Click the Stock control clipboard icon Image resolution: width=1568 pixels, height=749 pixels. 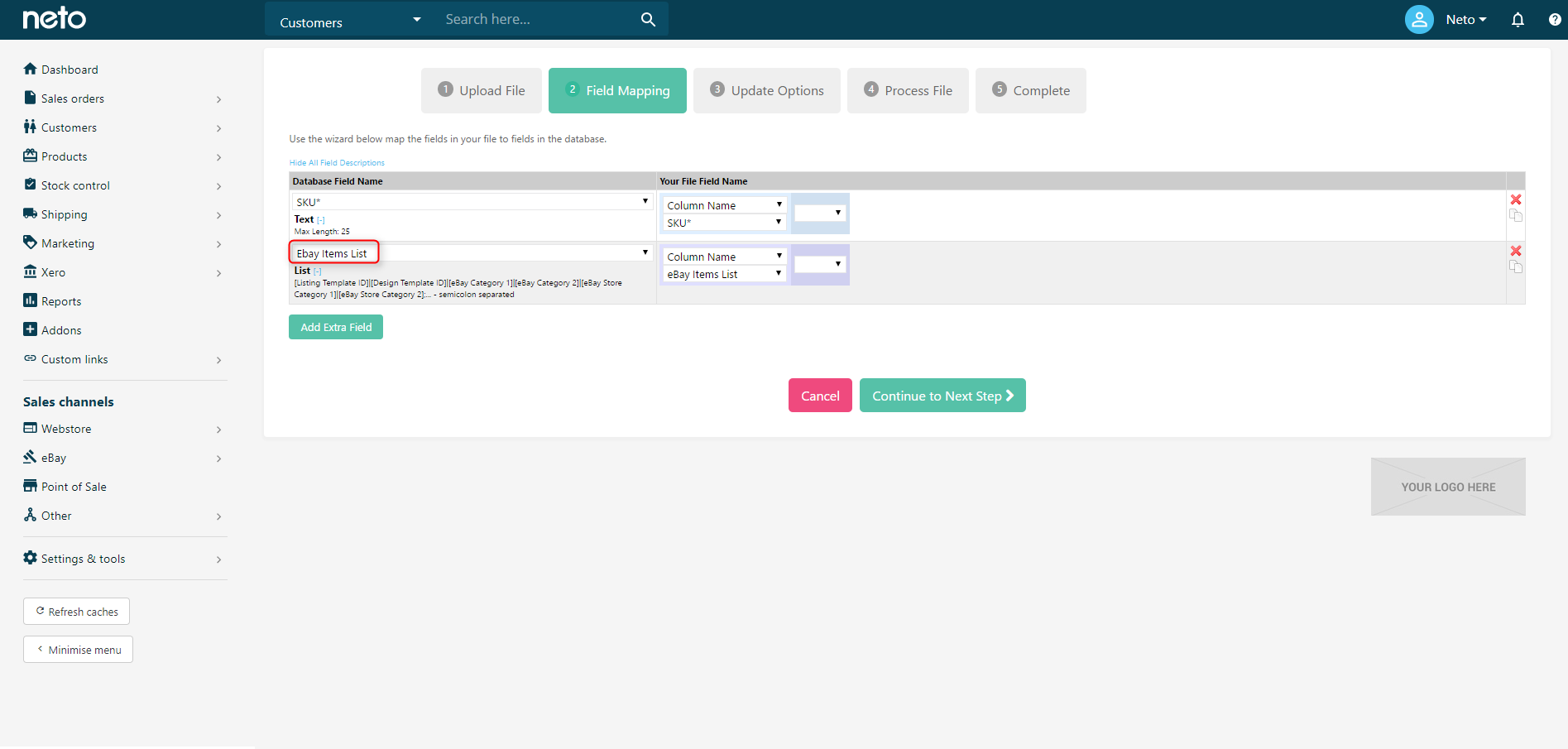pos(31,185)
